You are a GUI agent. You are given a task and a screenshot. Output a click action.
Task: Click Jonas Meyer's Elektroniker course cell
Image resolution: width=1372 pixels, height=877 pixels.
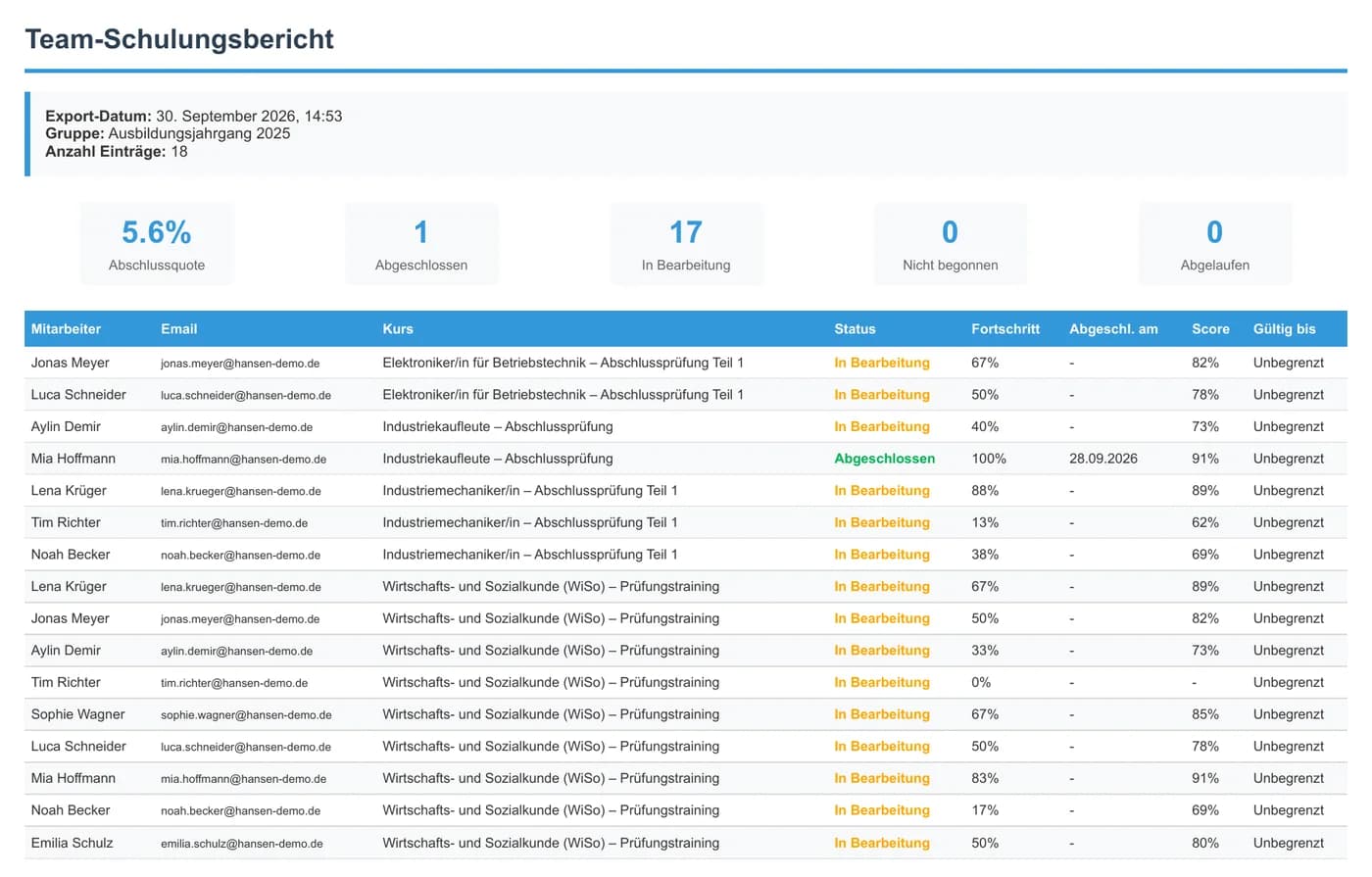click(x=563, y=363)
